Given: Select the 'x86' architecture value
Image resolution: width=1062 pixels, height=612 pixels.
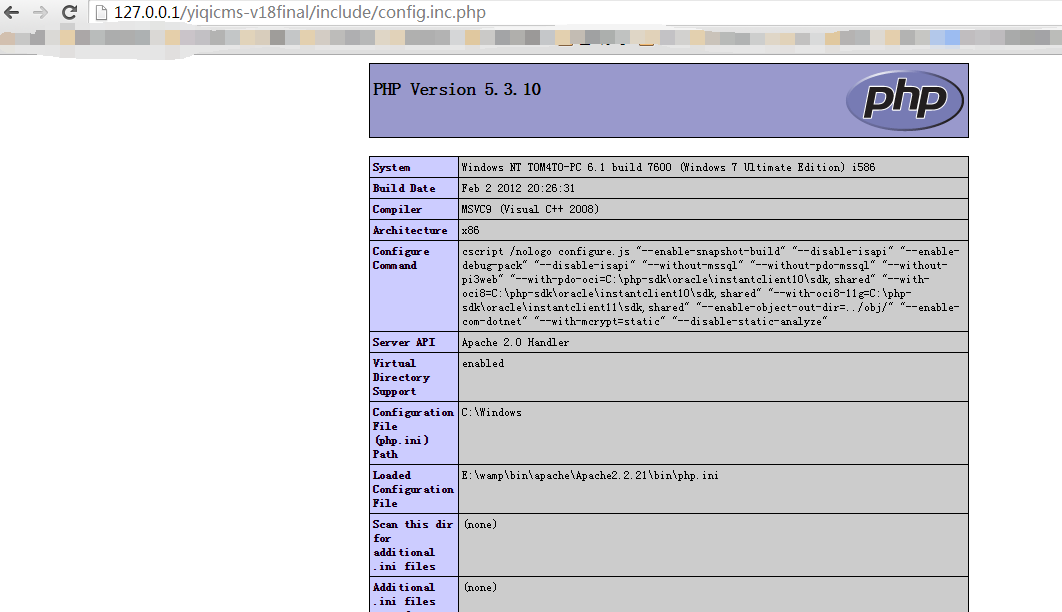Looking at the screenshot, I should coord(470,230).
